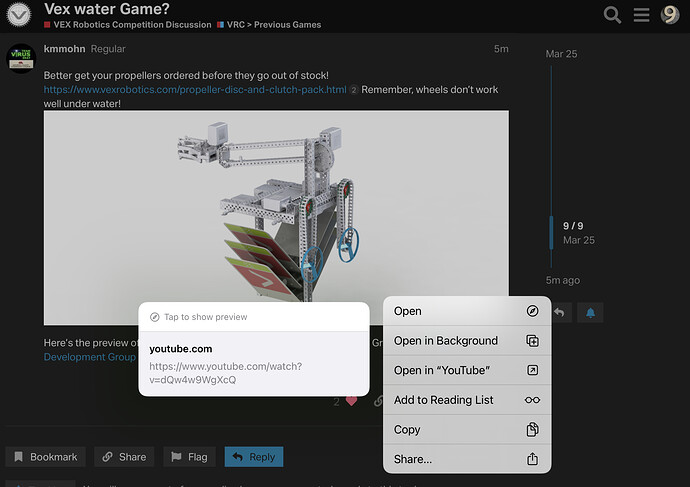Toggle the notification bell button
This screenshot has width=690, height=487.
click(590, 312)
